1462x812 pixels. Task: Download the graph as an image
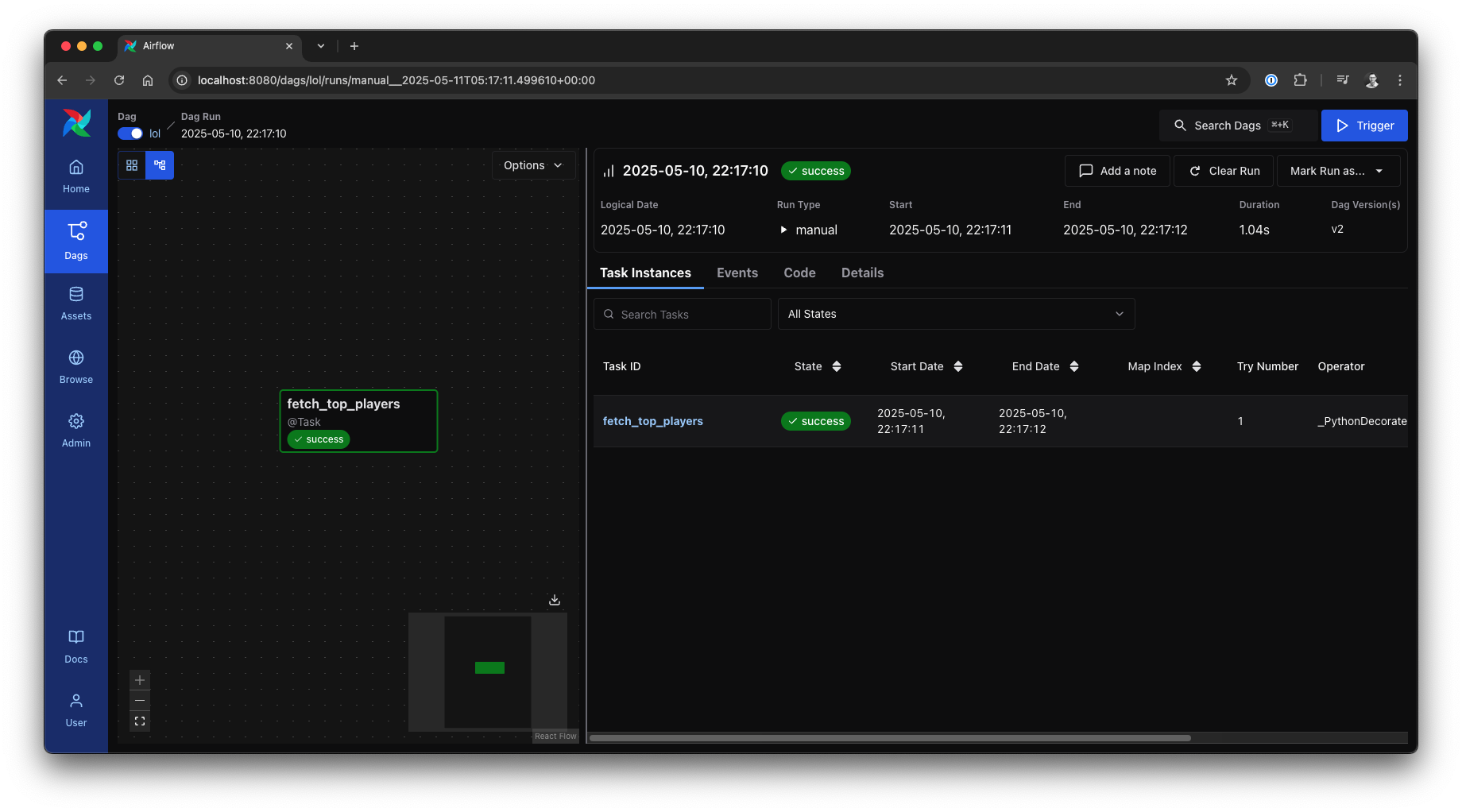tap(554, 600)
